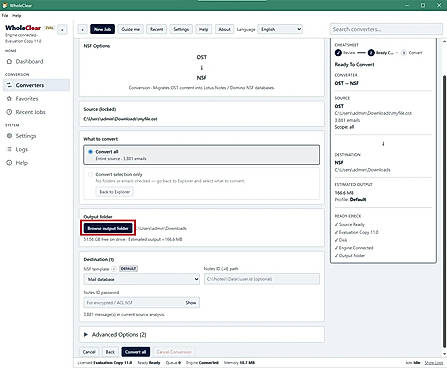Viewport: 447px width, 368px height.
Task: Click the Convert step circle in cheatsheet
Action: 404,53
